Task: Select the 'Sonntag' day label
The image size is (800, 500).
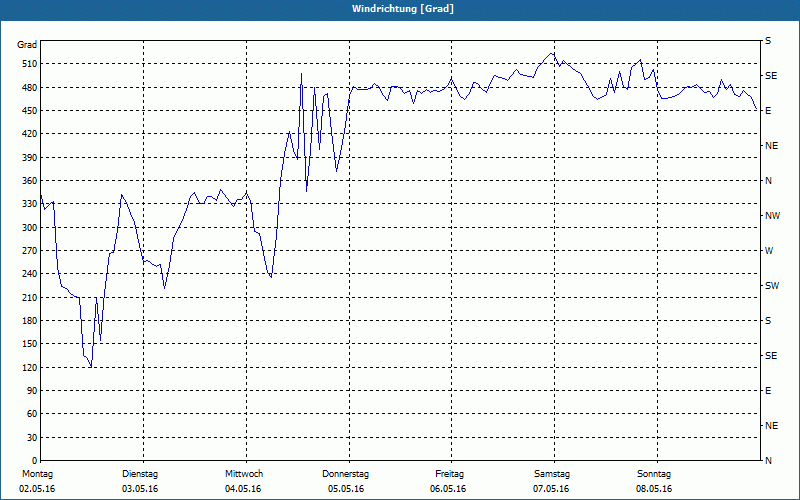Action: pos(654,474)
